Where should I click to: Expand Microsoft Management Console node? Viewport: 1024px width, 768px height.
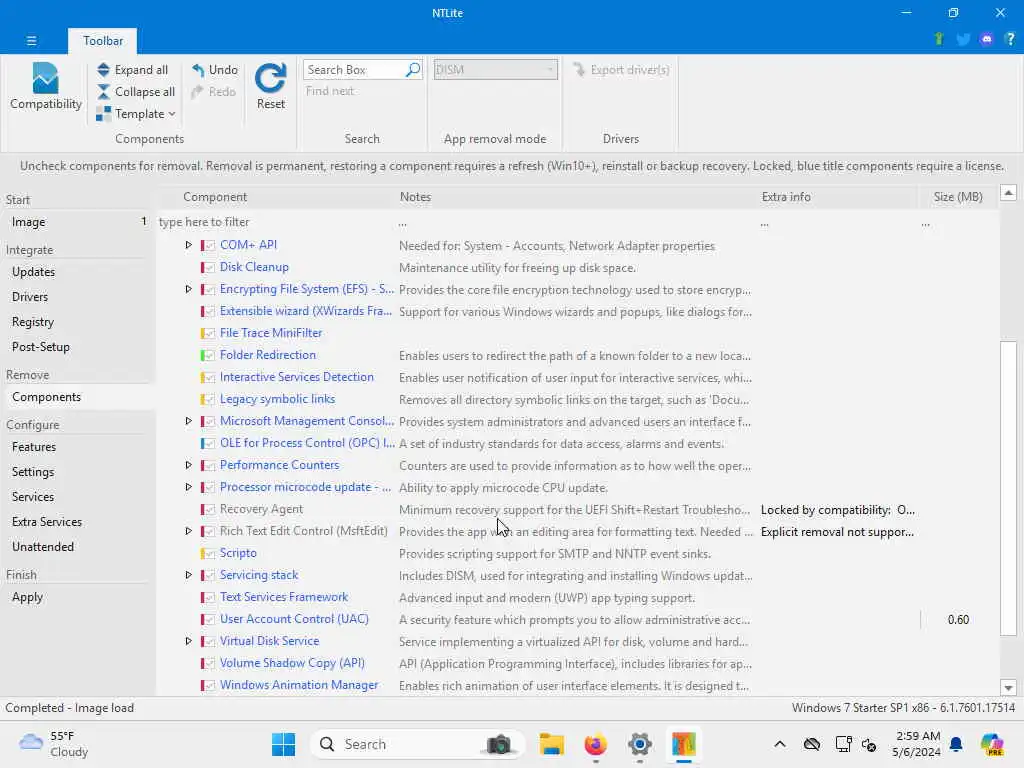point(188,421)
